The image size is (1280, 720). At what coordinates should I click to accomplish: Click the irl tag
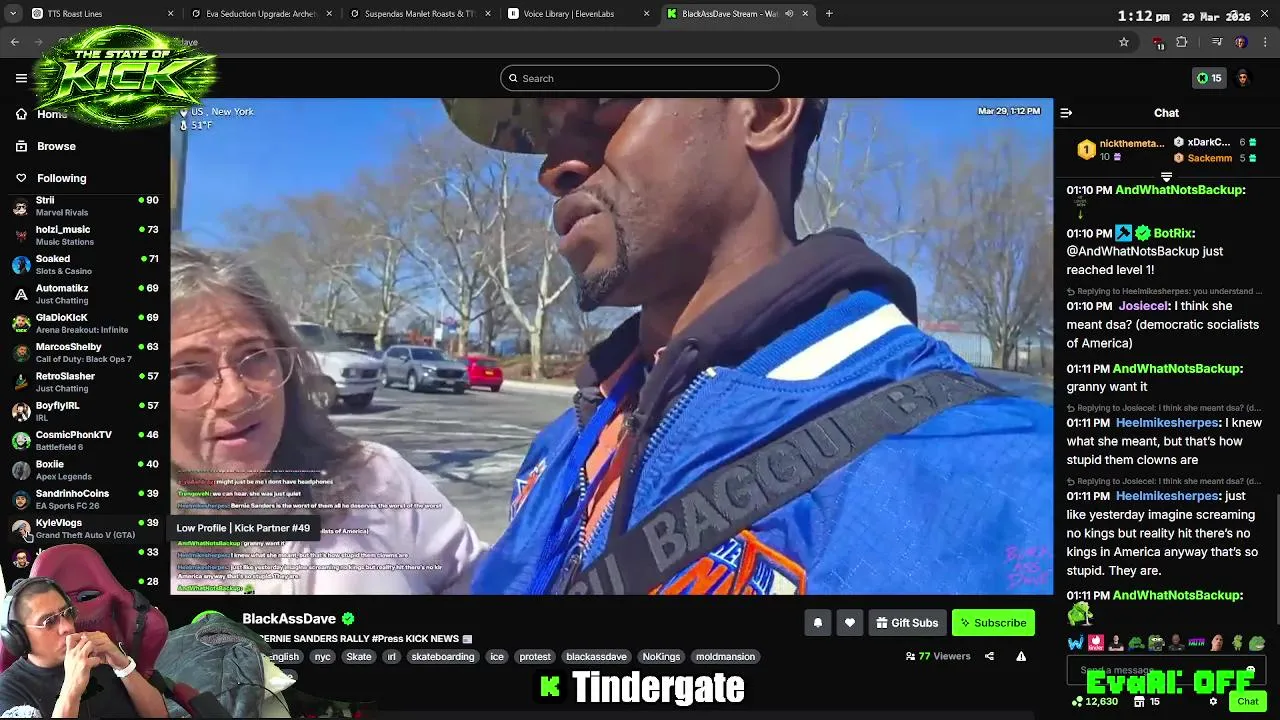click(391, 657)
